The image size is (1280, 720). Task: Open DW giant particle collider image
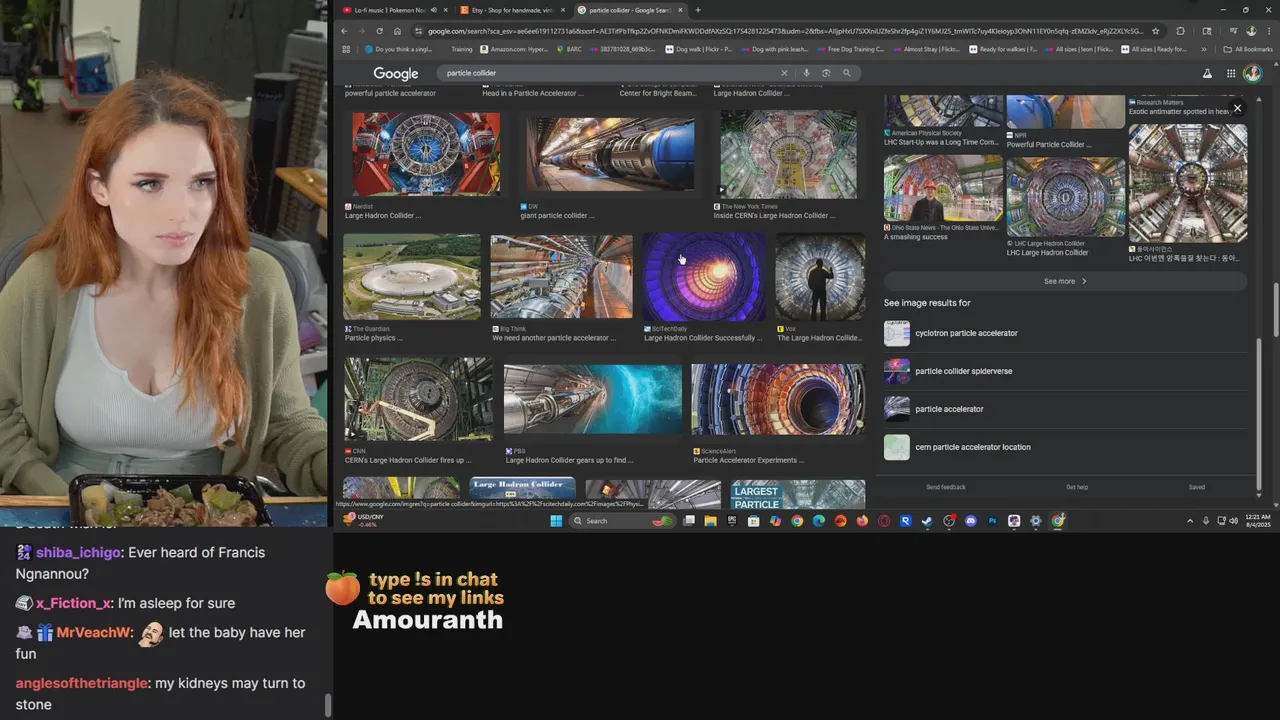click(x=610, y=154)
